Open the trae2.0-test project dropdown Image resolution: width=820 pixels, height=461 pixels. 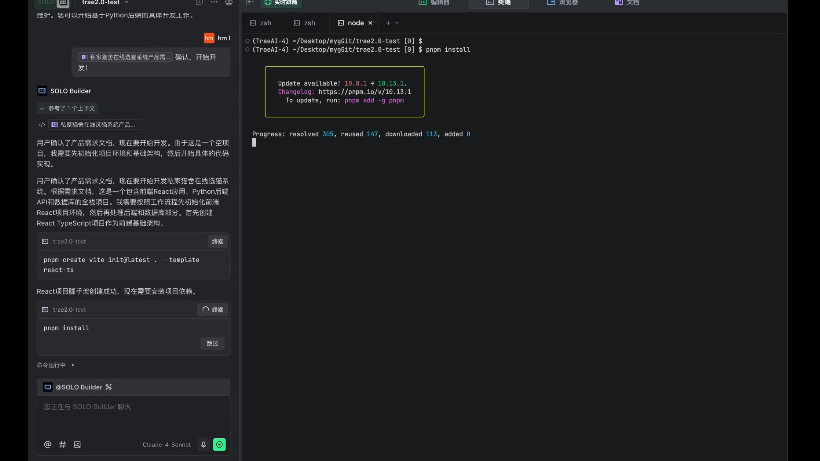click(x=105, y=3)
